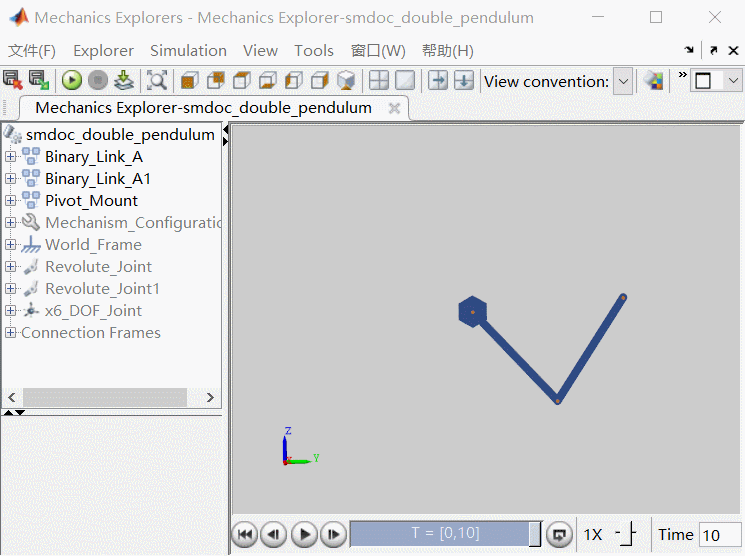Open the View convention dropdown

pyautogui.click(x=623, y=81)
